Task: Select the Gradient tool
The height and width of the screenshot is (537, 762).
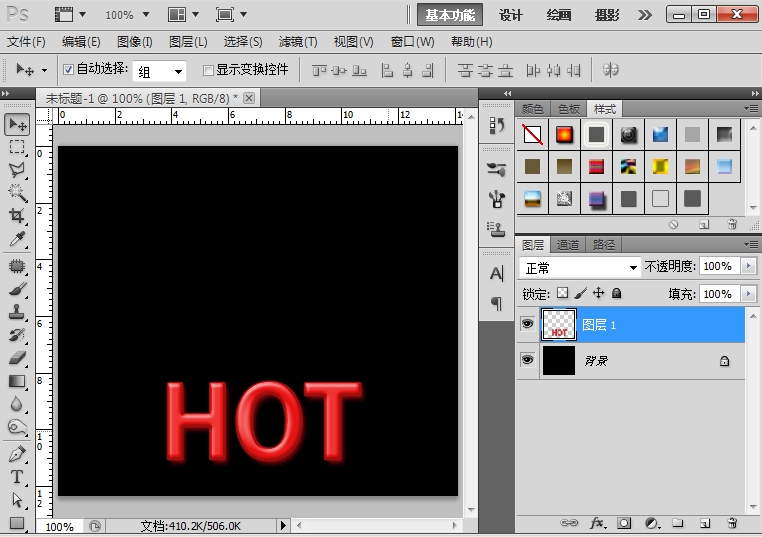Action: pyautogui.click(x=17, y=381)
